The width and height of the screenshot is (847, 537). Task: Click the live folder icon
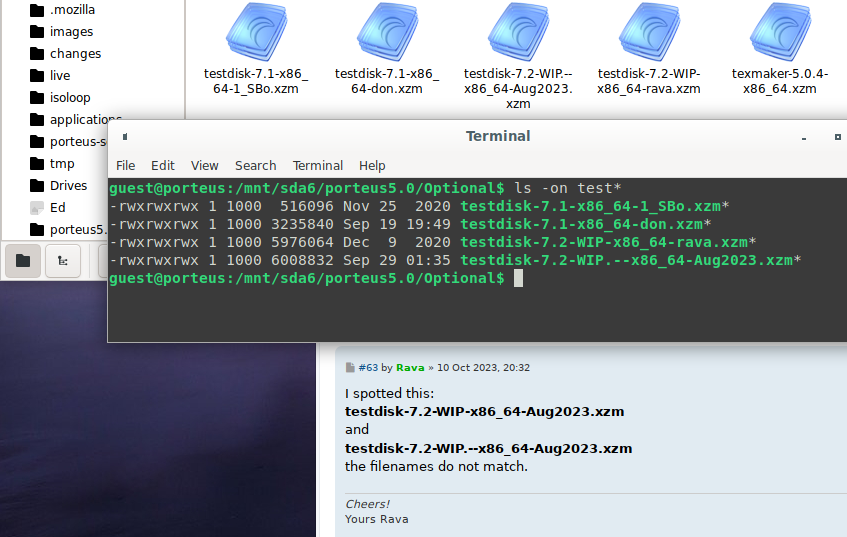point(37,76)
